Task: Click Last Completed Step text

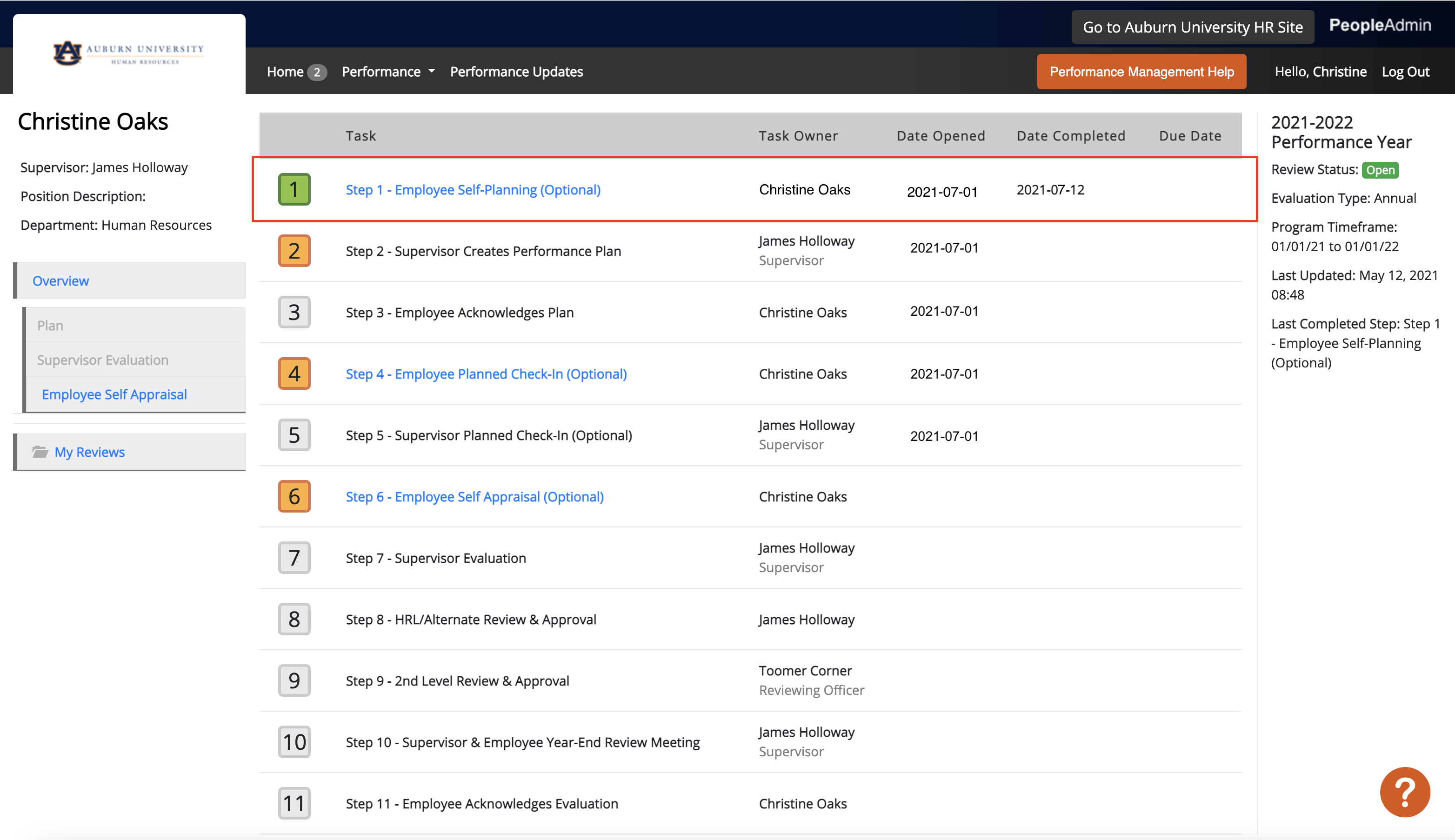Action: 1356,343
